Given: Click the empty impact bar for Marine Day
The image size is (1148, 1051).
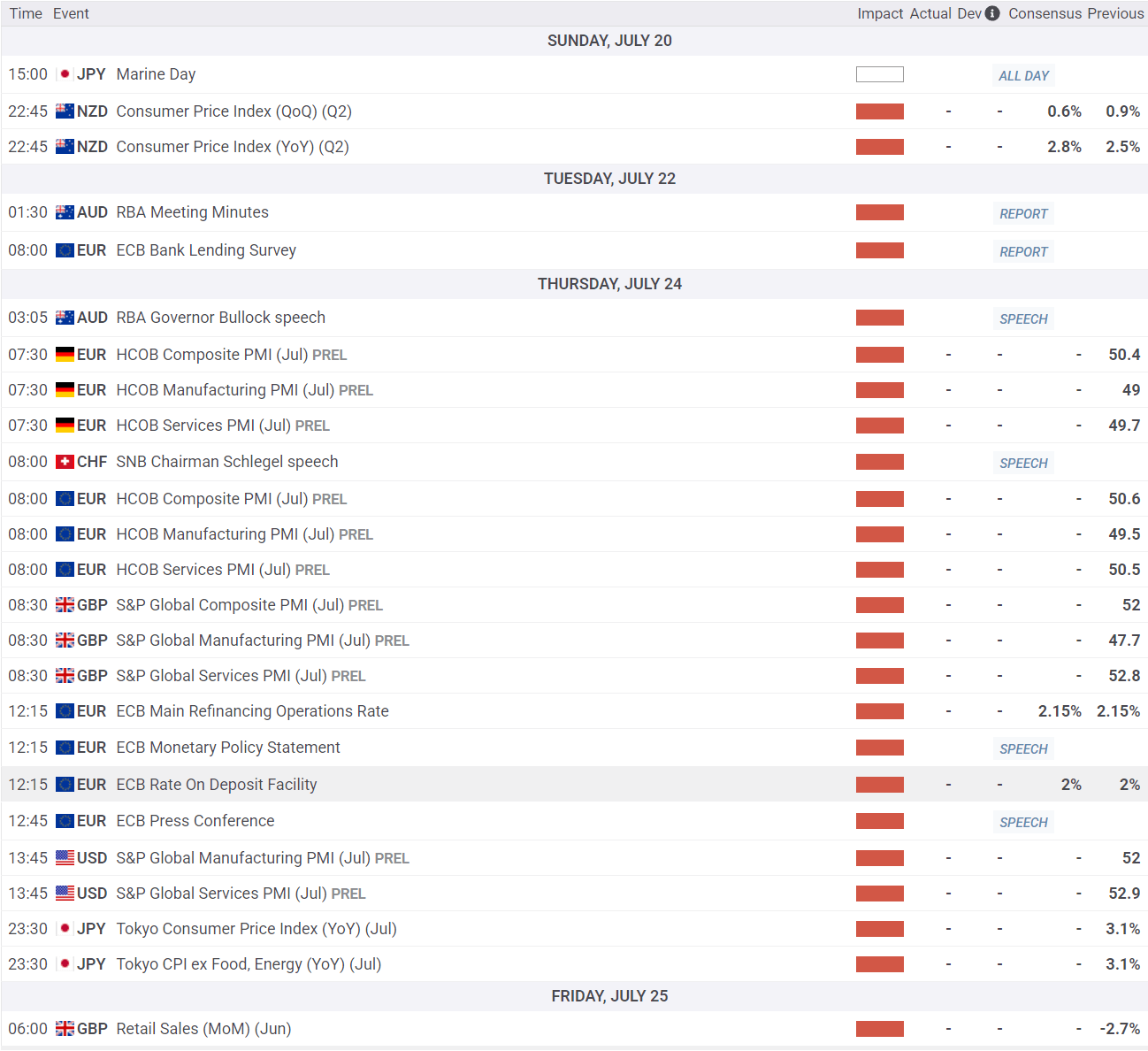Looking at the screenshot, I should click(879, 74).
